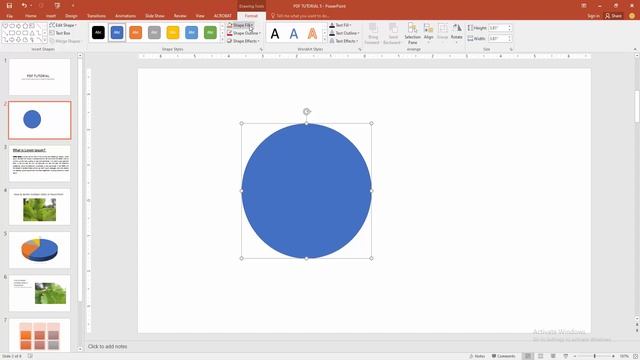Viewport: 640px width, 360px height.
Task: Switch to the View tab
Action: (x=200, y=16)
